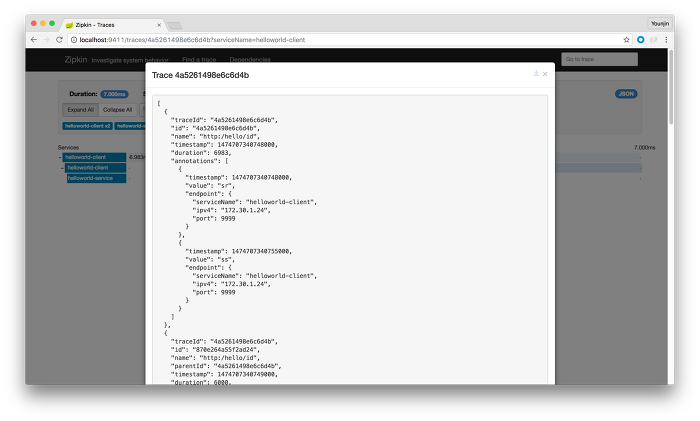The width and height of the screenshot is (700, 421).
Task: Click the browser back arrow
Action: (x=33, y=39)
